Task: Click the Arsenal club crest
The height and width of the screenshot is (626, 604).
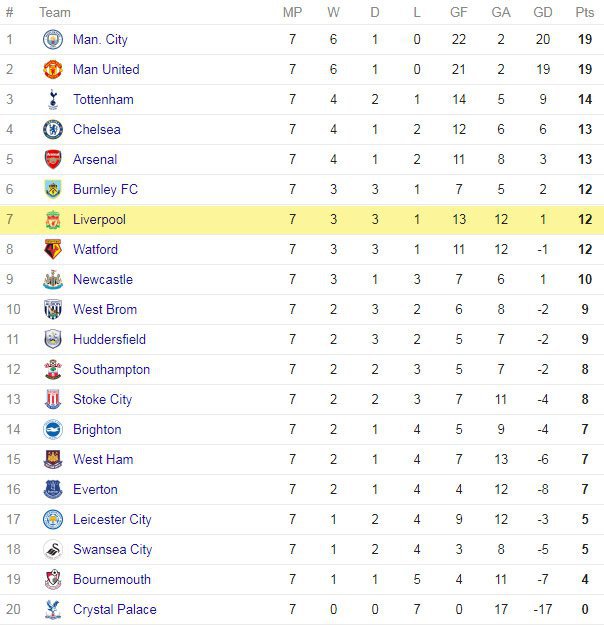Action: pos(53,160)
